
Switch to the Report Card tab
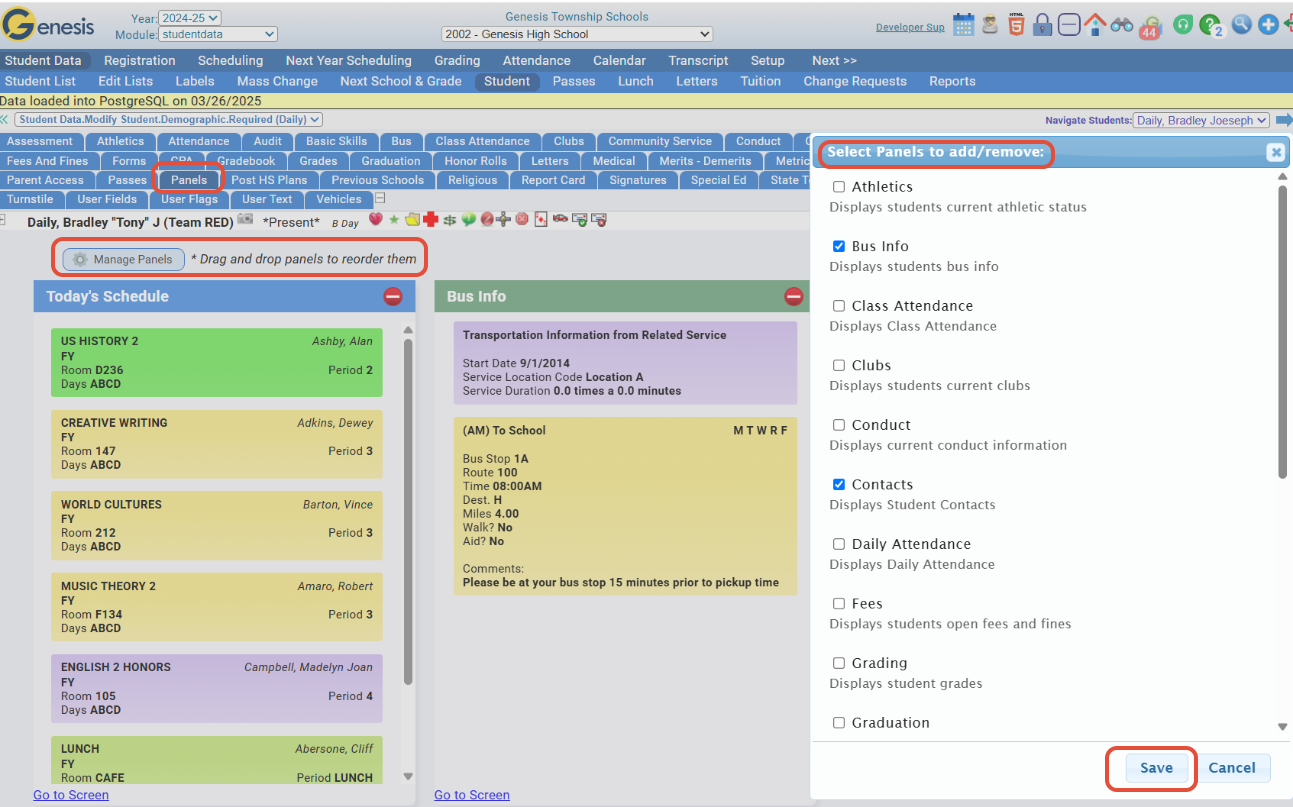(553, 180)
